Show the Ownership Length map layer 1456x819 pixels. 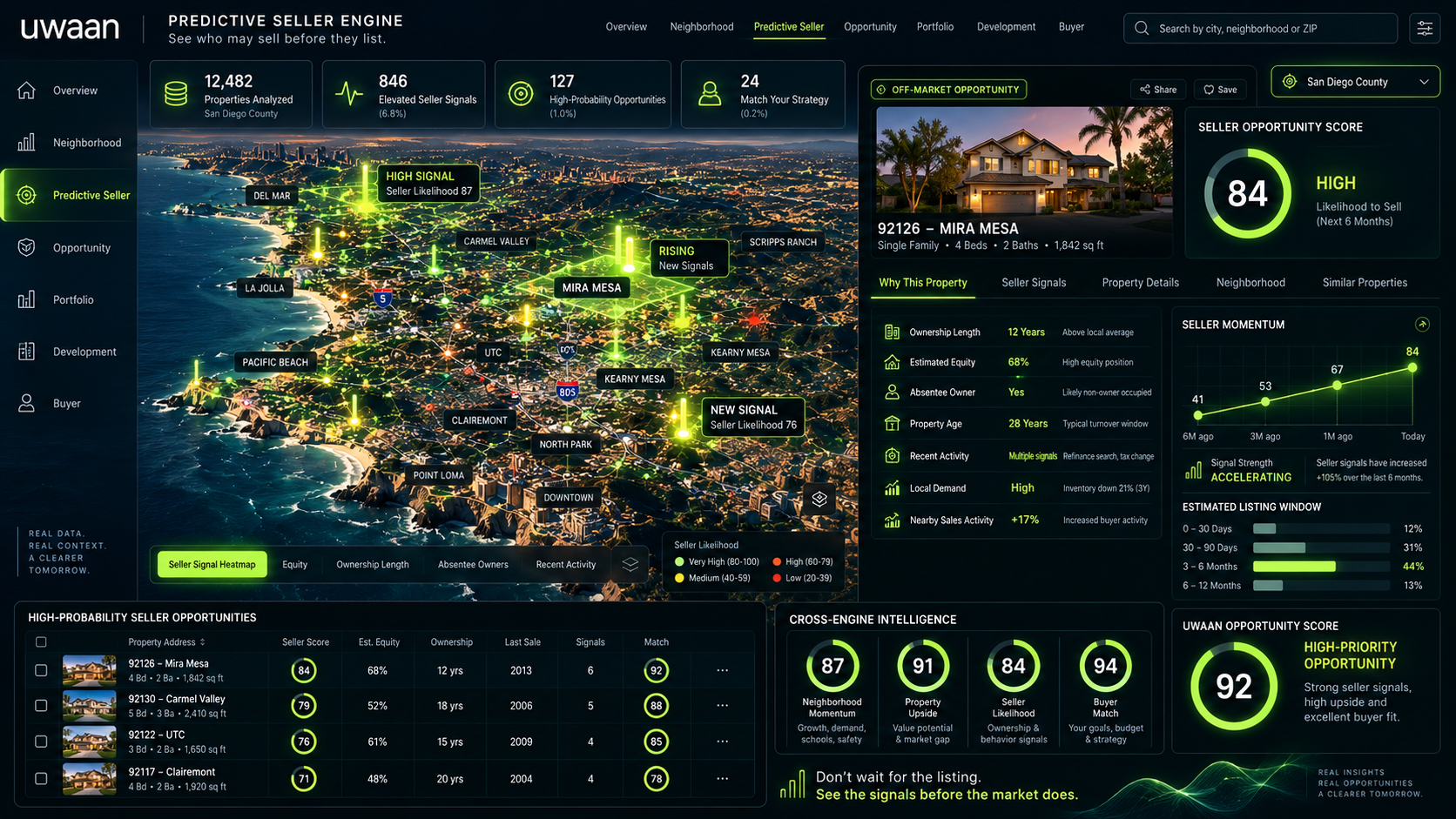373,564
